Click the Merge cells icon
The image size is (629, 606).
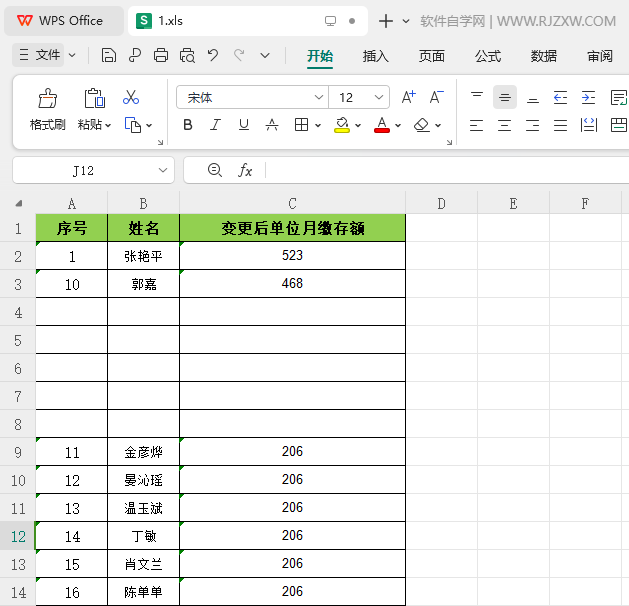619,125
